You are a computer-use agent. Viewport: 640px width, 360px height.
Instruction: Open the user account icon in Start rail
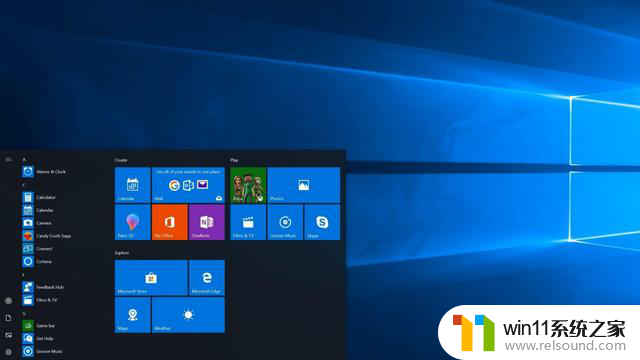pyautogui.click(x=9, y=301)
